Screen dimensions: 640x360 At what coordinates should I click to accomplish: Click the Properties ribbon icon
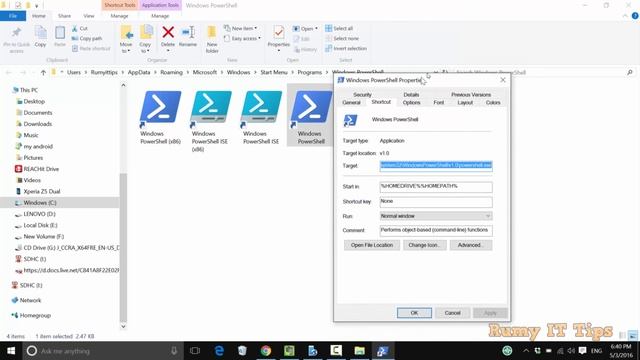(x=279, y=33)
